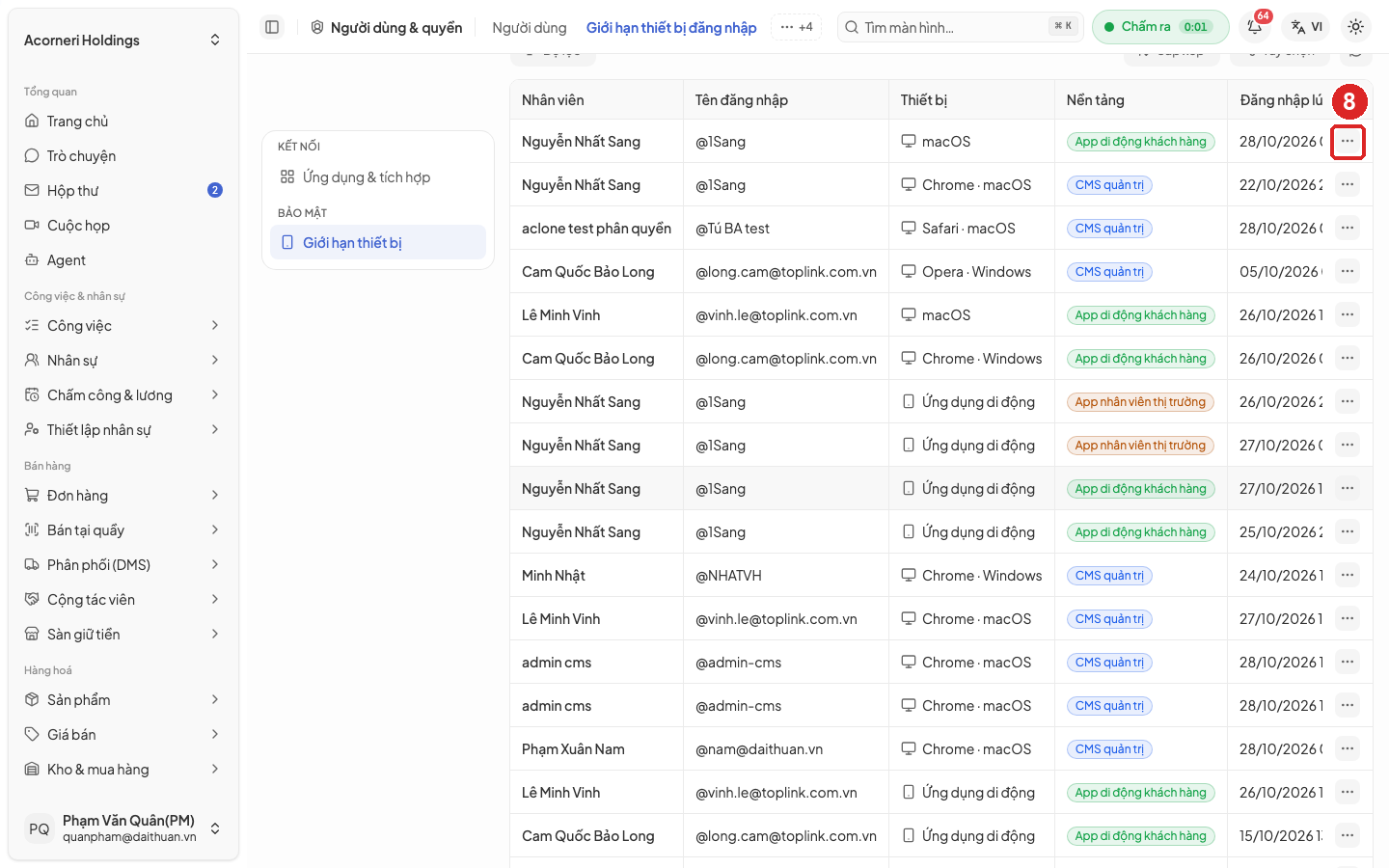
Task: Open Cuộc họp meetings in the sidebar
Action: pyautogui.click(x=123, y=226)
